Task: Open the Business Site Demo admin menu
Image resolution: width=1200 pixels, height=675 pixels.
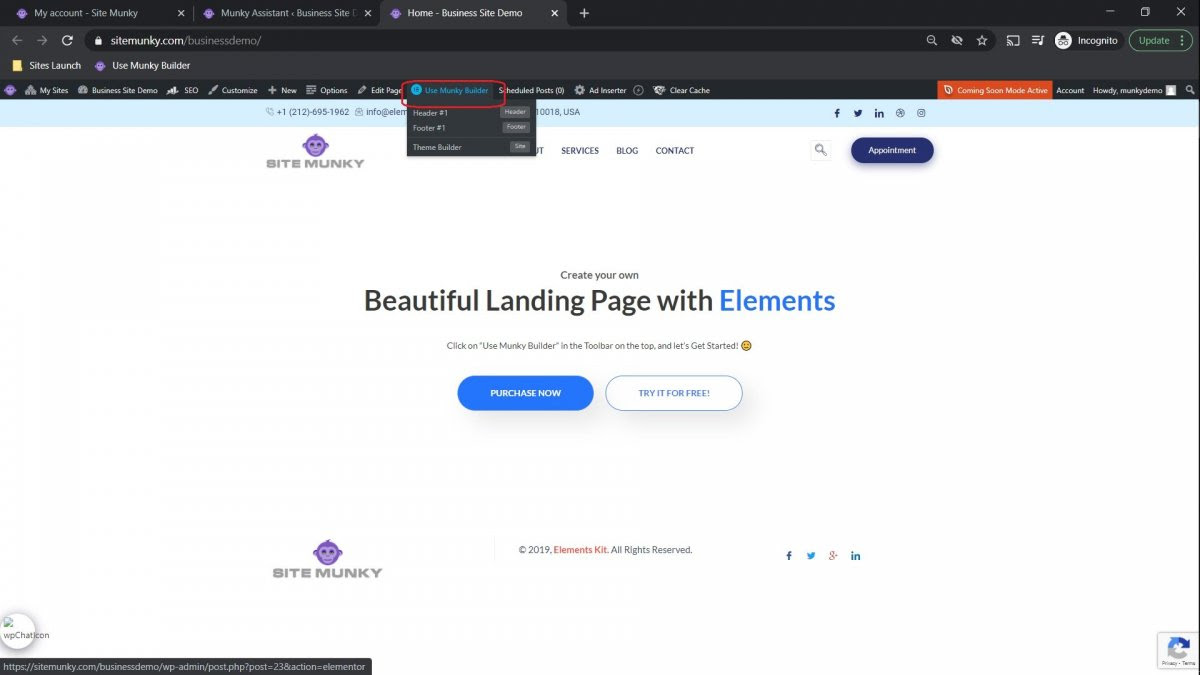Action: 117,90
